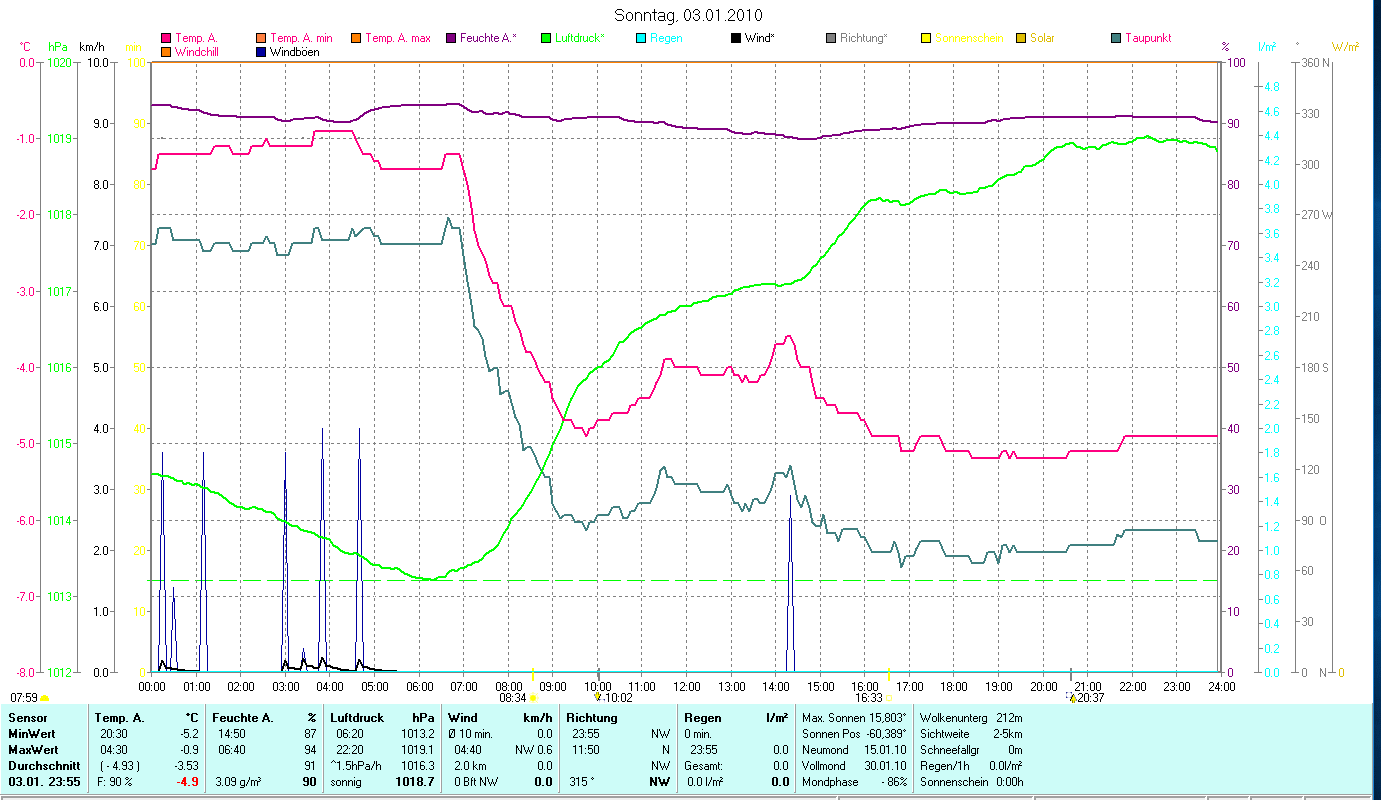Click the Temp. A. min legend color box

pos(262,38)
